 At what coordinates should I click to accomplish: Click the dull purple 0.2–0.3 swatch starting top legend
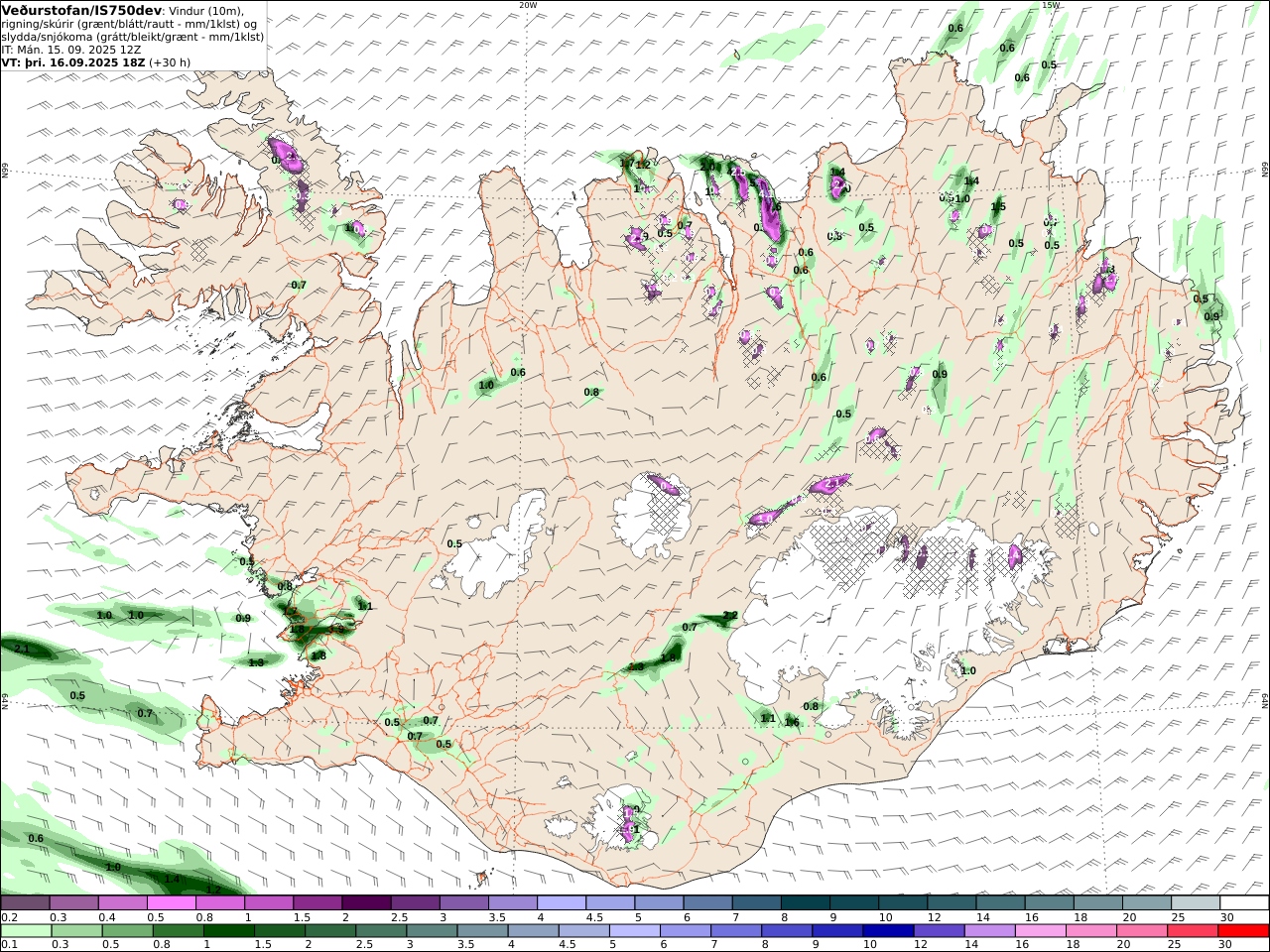(25, 903)
